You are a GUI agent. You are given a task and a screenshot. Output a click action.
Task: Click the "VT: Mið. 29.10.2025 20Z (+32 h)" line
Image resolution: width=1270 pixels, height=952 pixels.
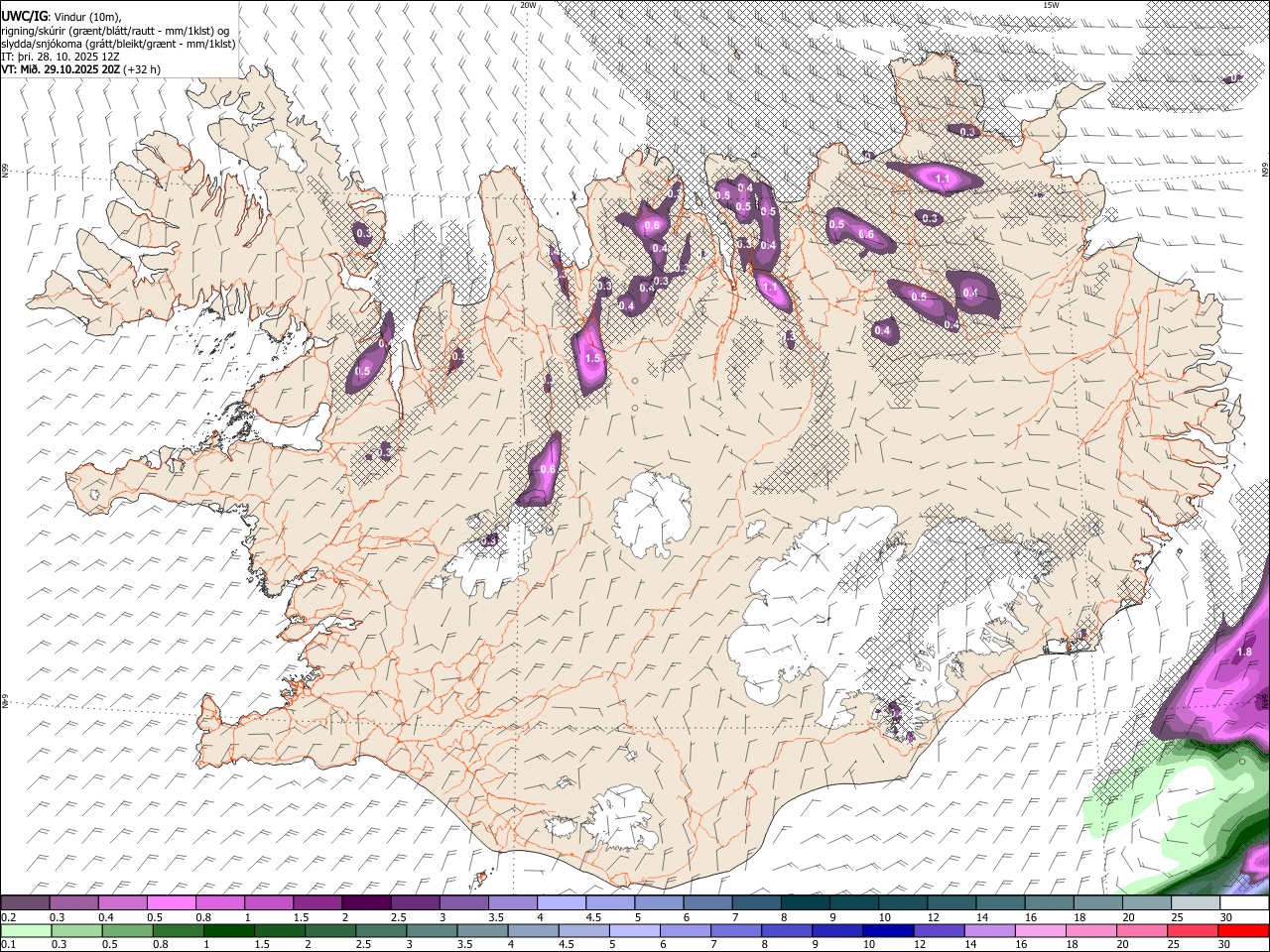(x=81, y=69)
